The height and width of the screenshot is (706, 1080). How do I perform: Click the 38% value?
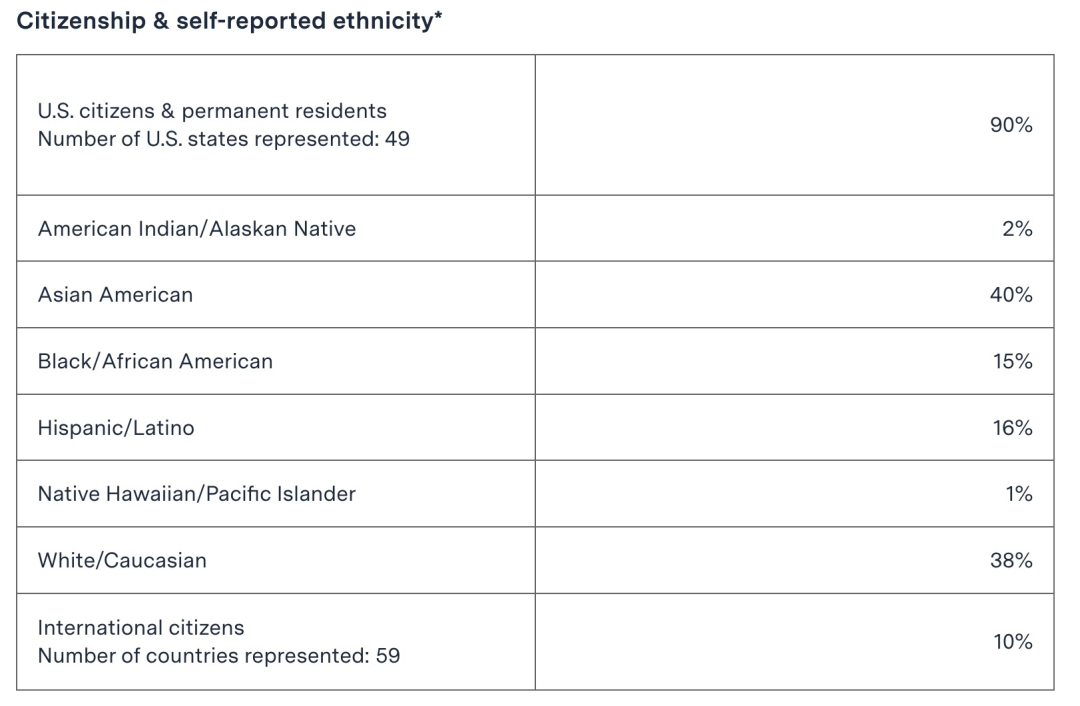(x=1011, y=561)
